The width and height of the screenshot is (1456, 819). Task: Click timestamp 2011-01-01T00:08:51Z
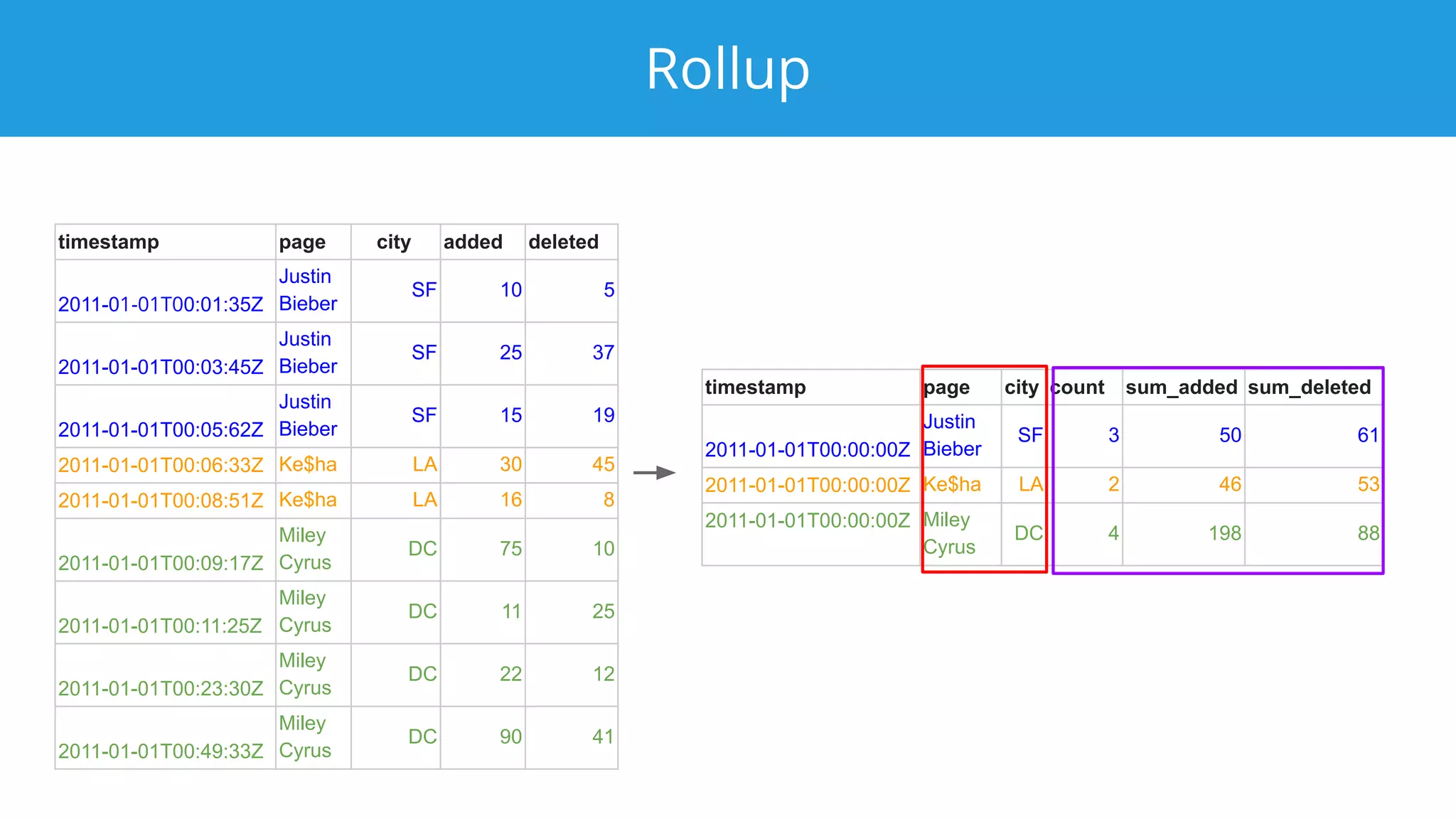pyautogui.click(x=161, y=500)
